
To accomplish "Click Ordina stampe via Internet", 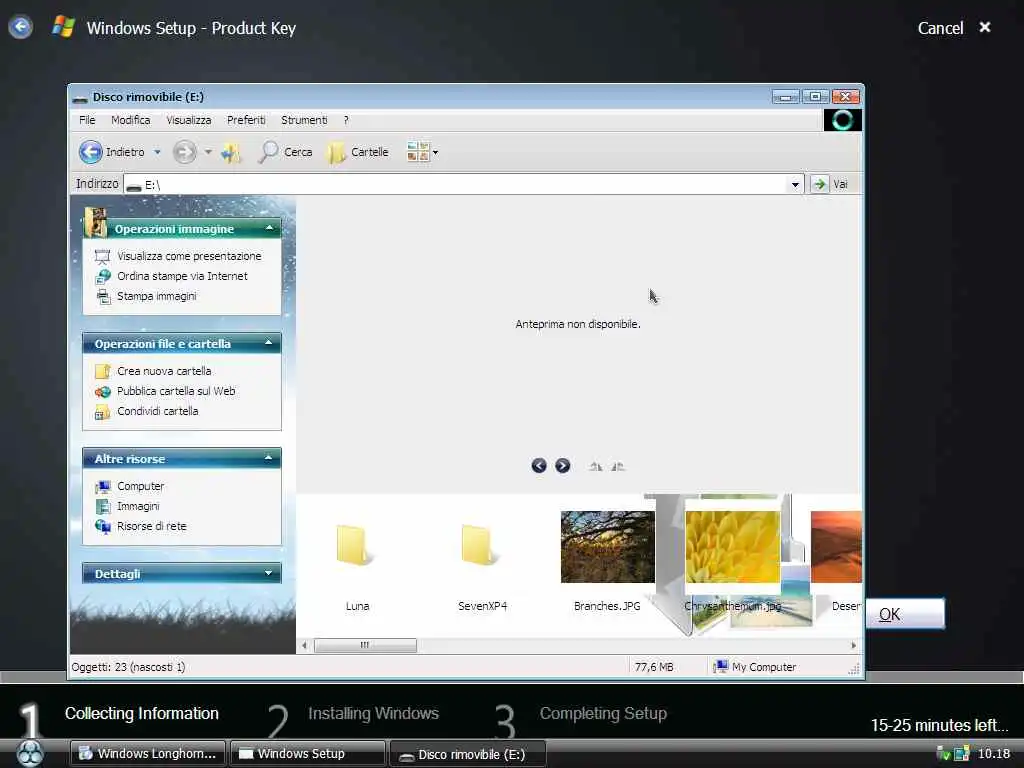I will pyautogui.click(x=182, y=276).
